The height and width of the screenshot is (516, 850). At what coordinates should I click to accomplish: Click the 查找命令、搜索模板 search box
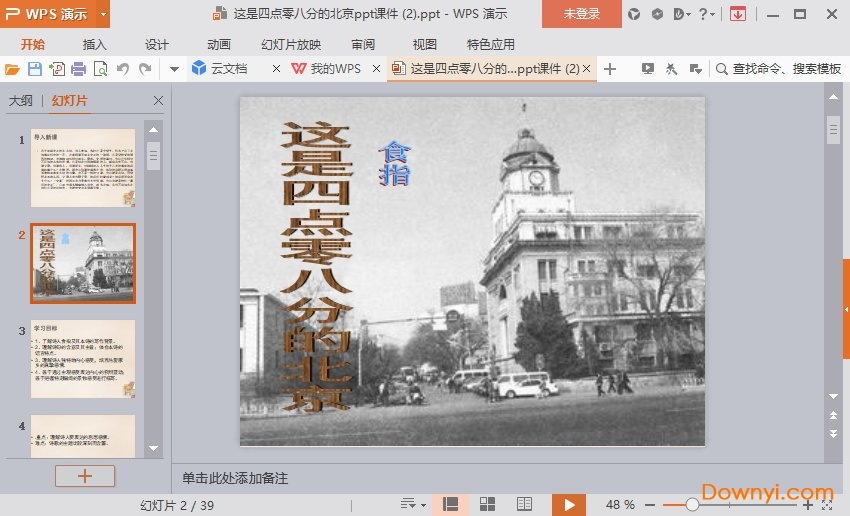click(778, 69)
